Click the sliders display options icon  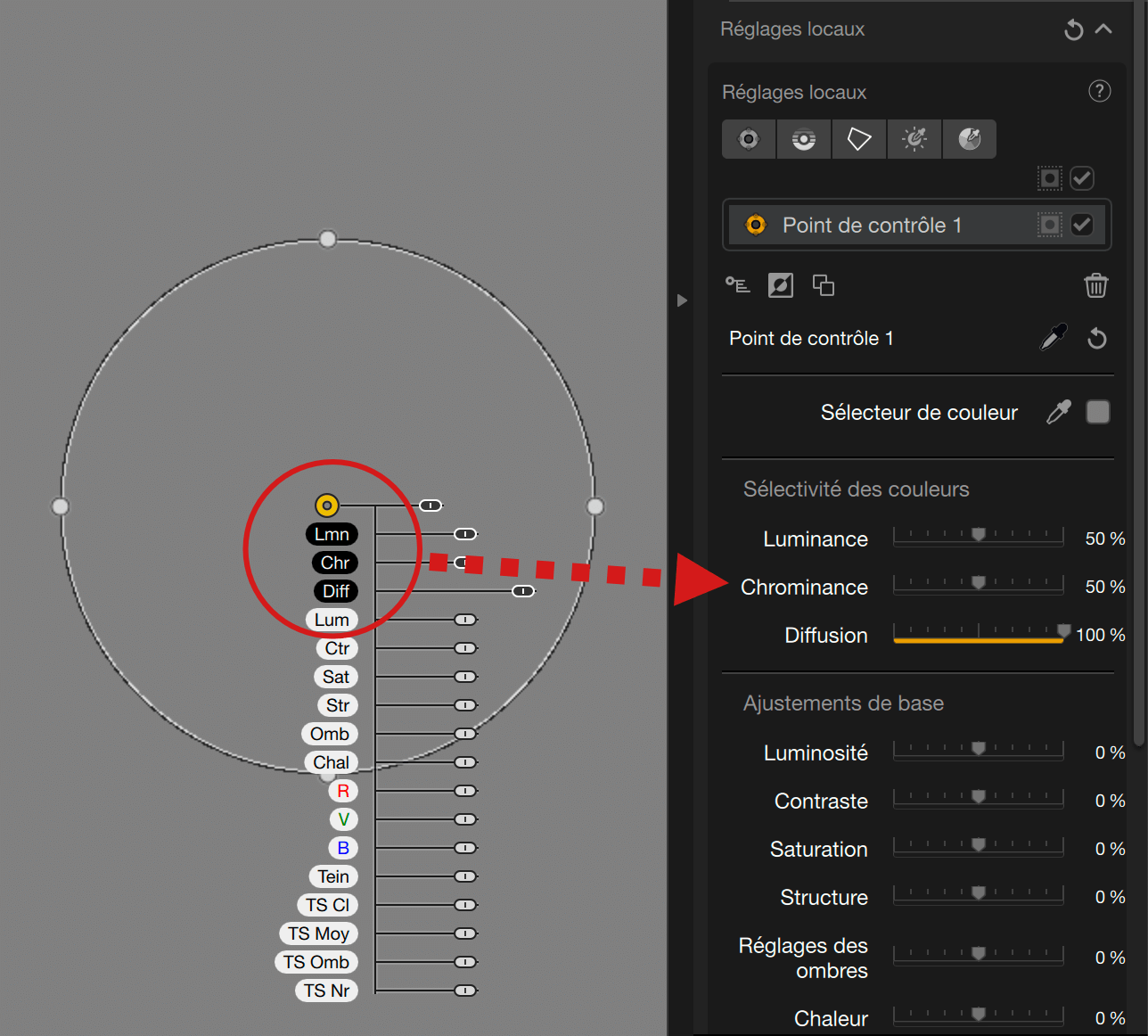pos(737,285)
